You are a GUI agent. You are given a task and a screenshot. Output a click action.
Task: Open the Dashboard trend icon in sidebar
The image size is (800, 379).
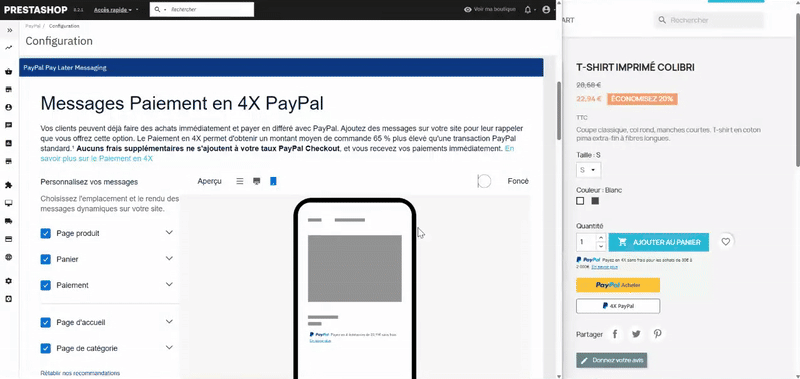click(9, 48)
